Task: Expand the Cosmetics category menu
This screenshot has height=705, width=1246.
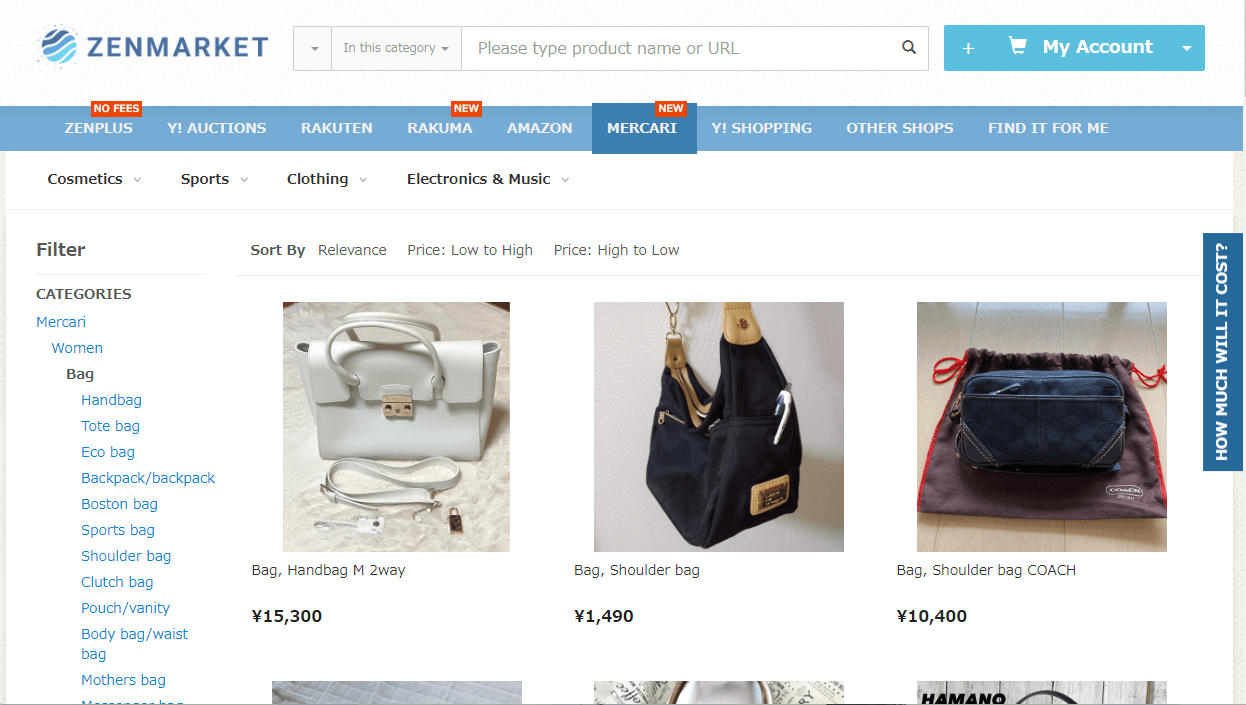Action: tap(93, 179)
